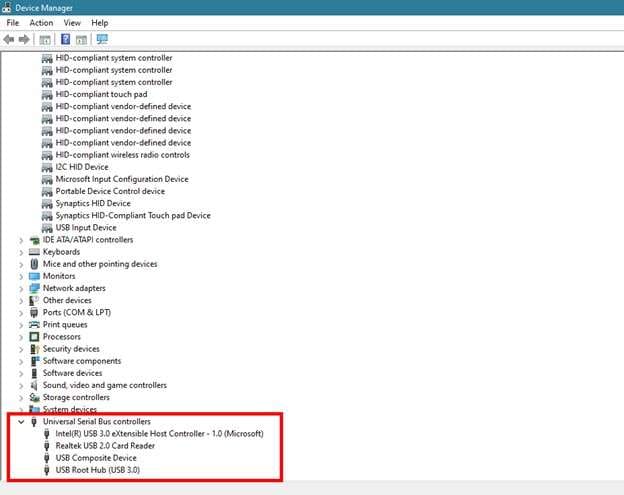Click the icon beside Software devices

point(35,373)
